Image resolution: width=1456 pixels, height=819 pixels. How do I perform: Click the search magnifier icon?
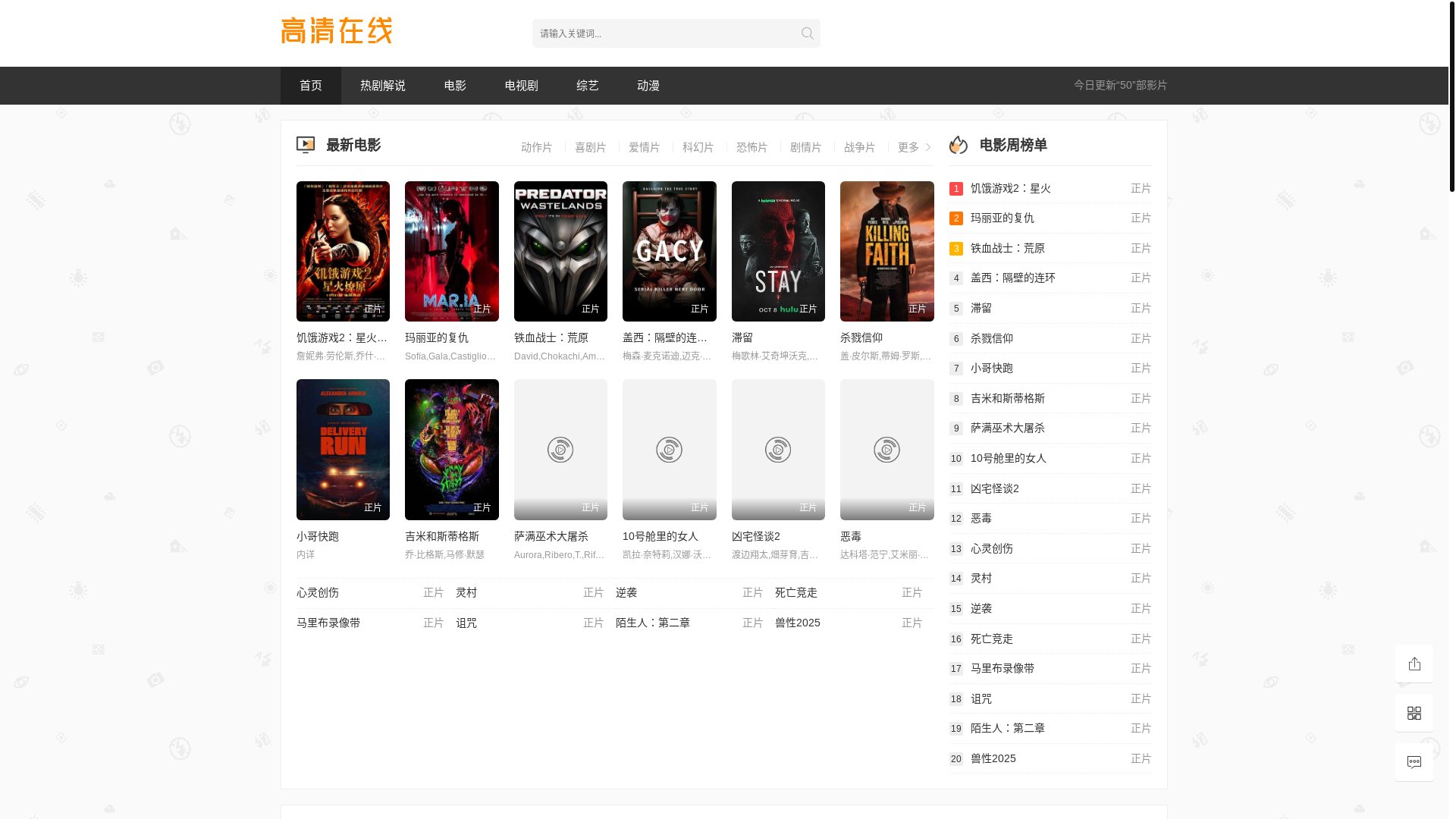pos(807,33)
